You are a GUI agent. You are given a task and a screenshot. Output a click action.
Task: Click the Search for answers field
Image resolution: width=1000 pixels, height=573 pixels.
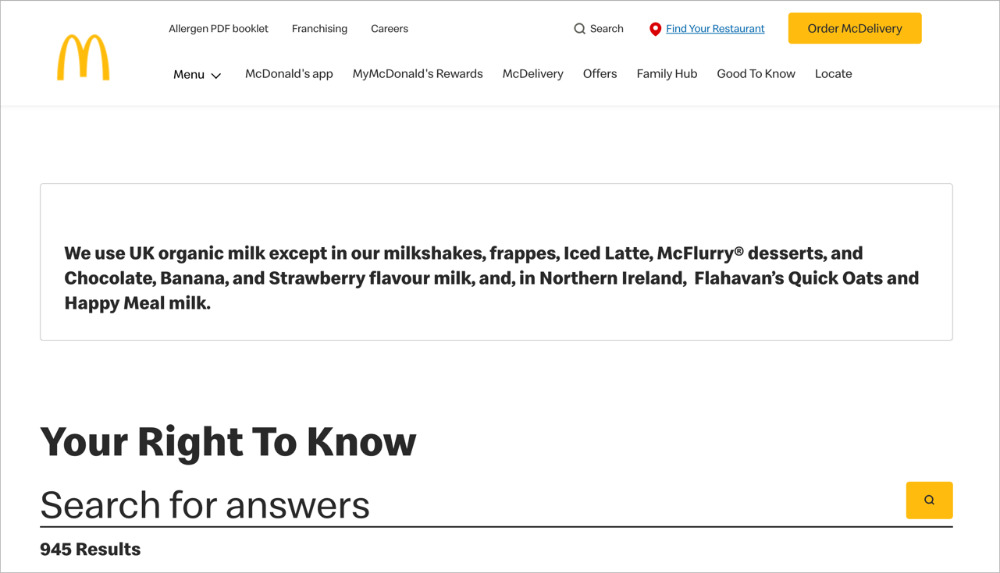coord(472,505)
